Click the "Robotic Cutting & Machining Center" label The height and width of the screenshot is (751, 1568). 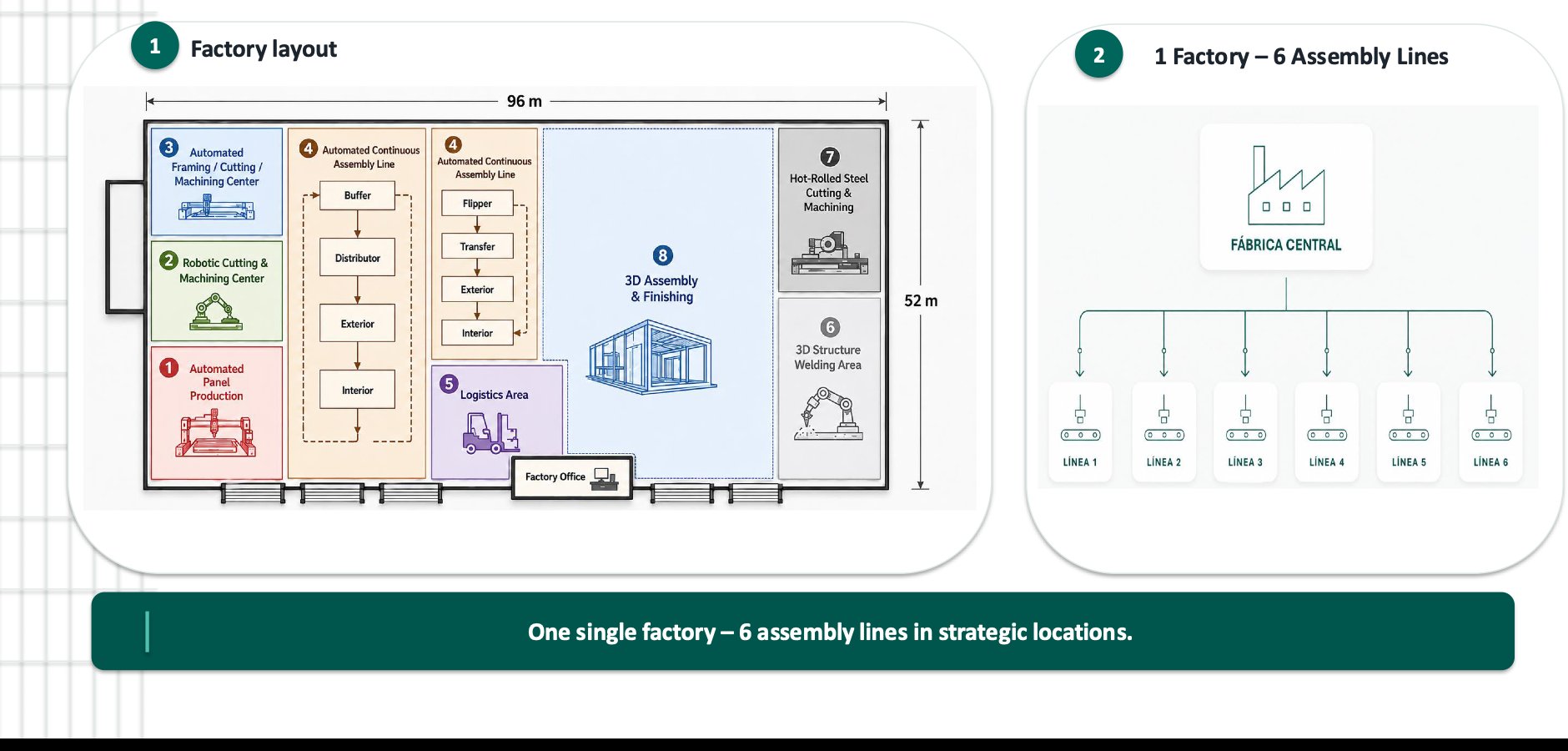pyautogui.click(x=224, y=270)
